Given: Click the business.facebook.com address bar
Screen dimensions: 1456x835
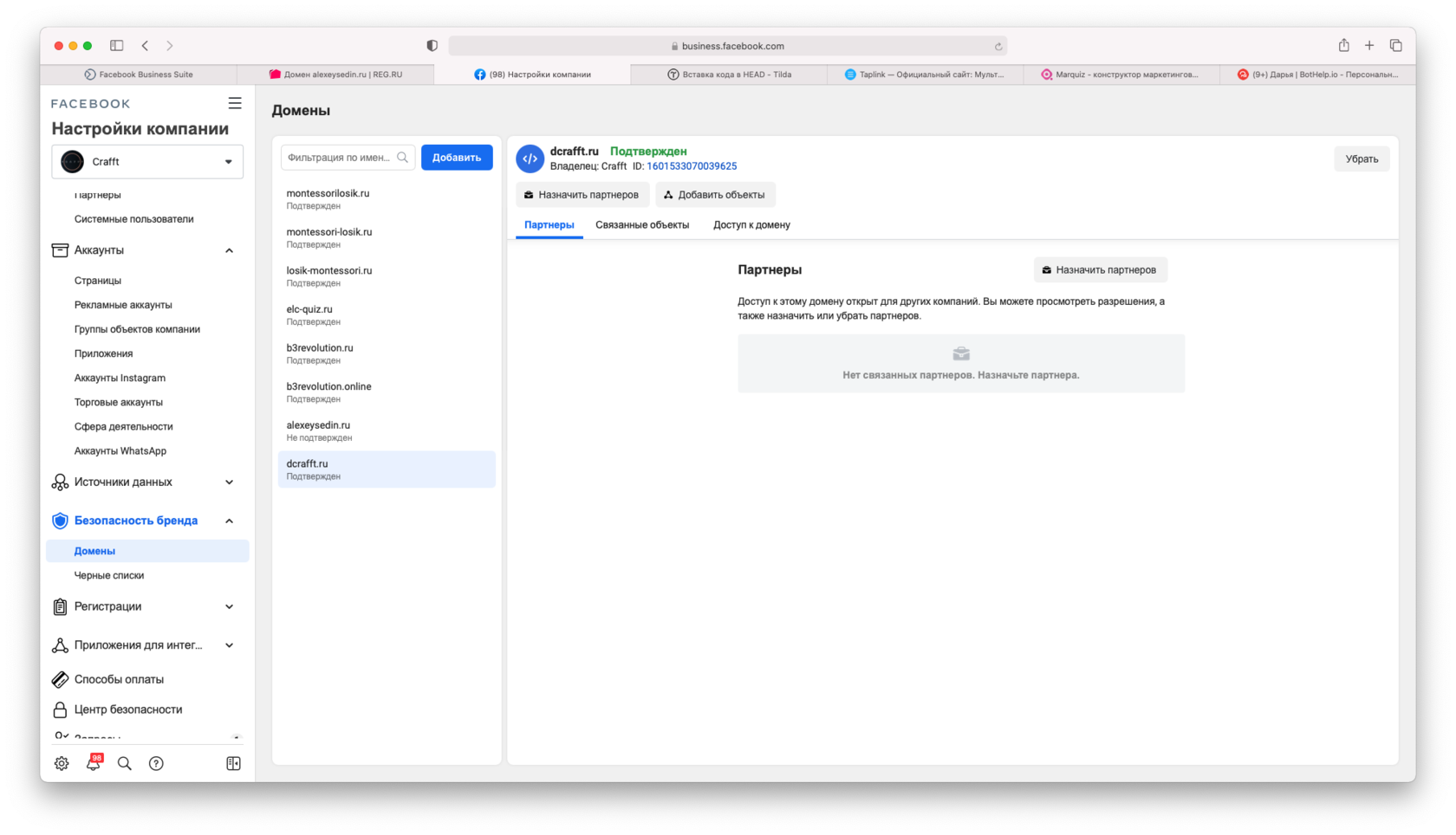Looking at the screenshot, I should pyautogui.click(x=728, y=46).
